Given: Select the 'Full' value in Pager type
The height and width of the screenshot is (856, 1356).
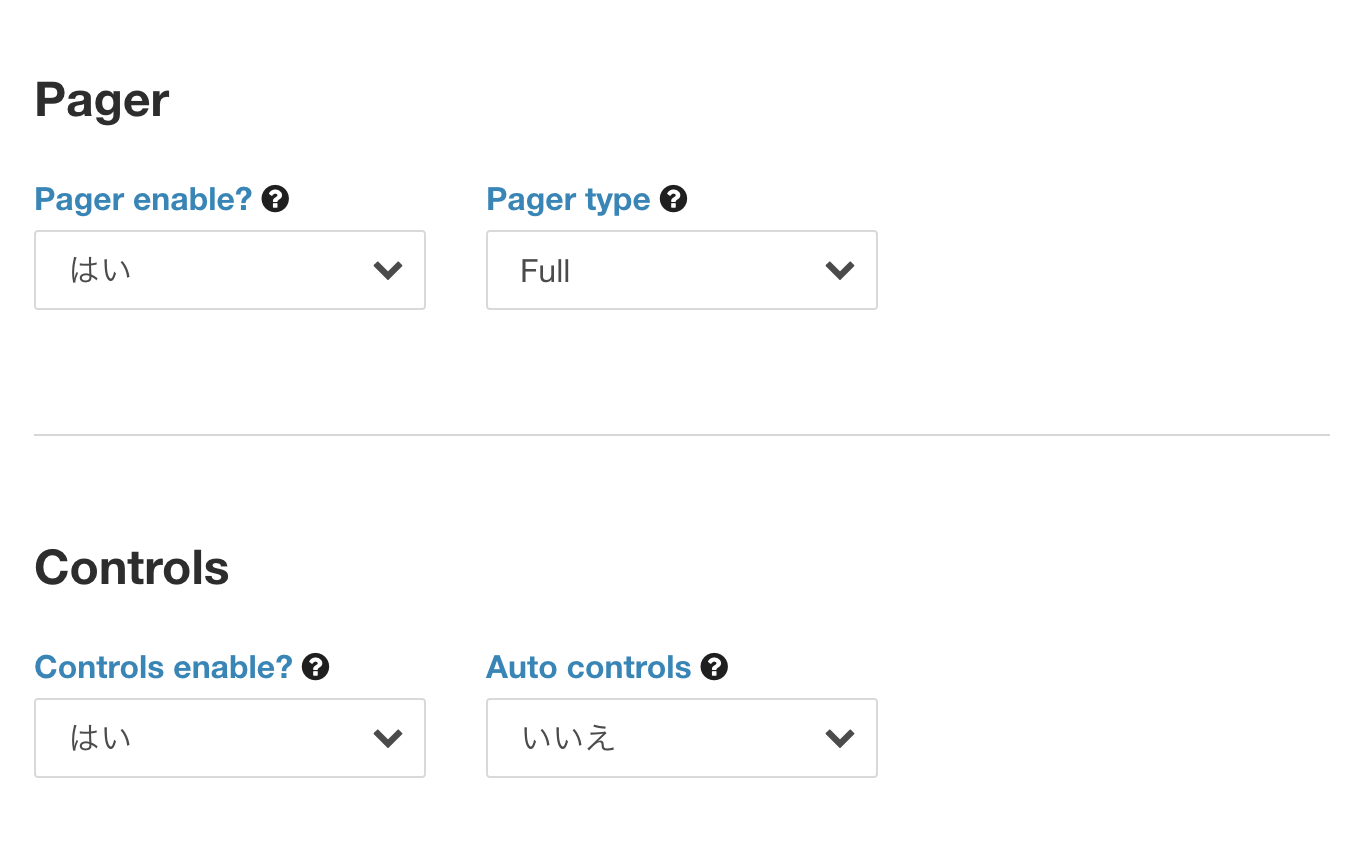Looking at the screenshot, I should tap(545, 271).
